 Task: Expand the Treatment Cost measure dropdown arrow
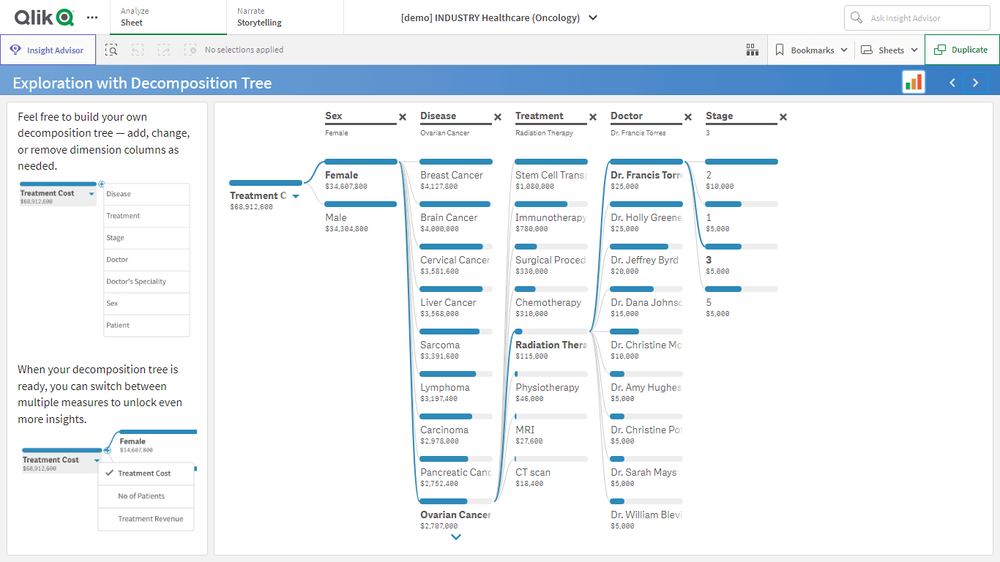[x=295, y=197]
